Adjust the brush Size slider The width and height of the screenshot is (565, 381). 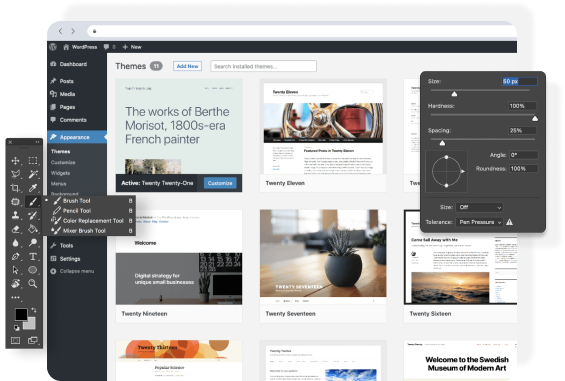click(x=454, y=94)
